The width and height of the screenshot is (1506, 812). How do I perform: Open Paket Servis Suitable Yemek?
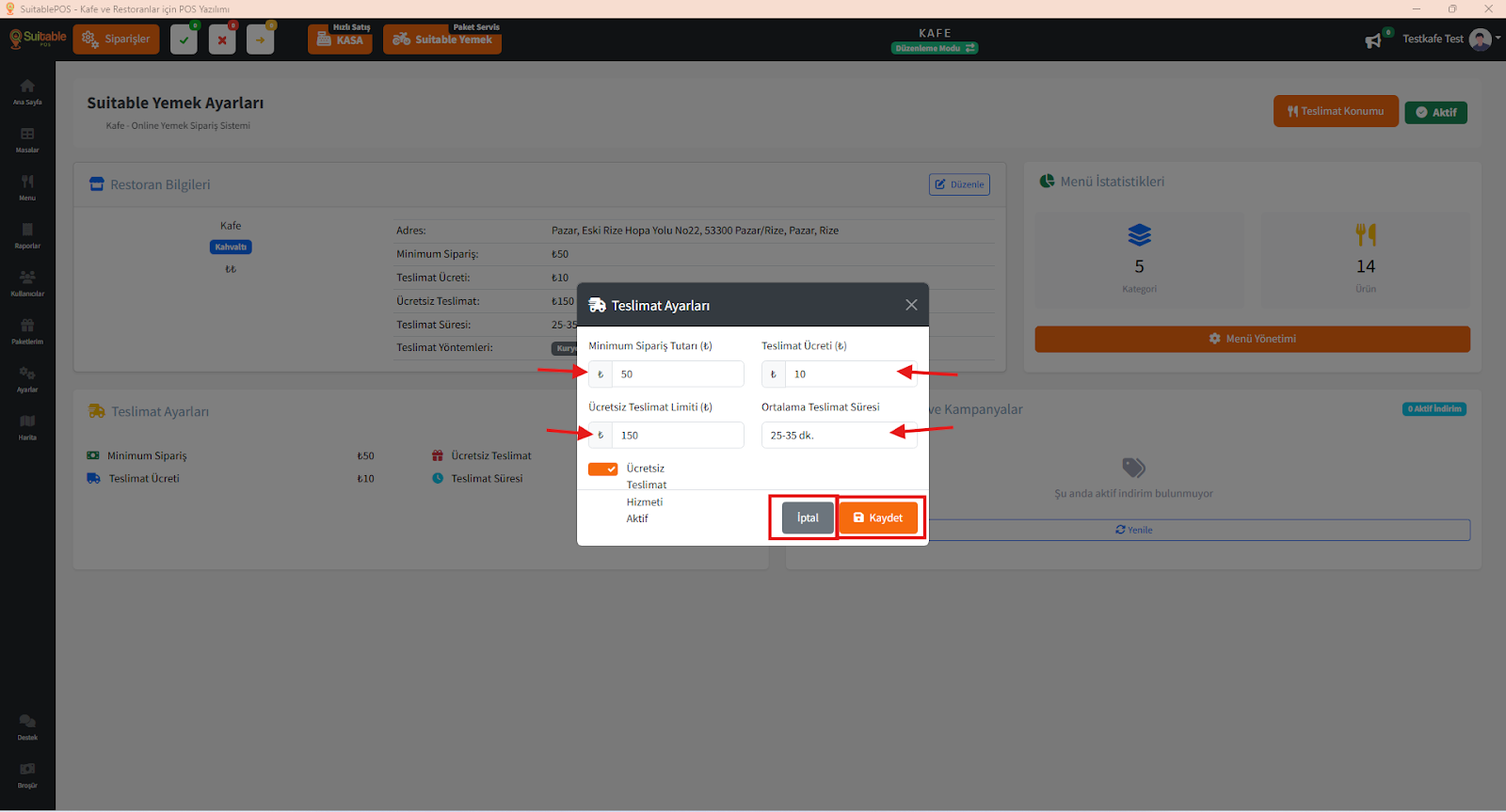coord(442,39)
